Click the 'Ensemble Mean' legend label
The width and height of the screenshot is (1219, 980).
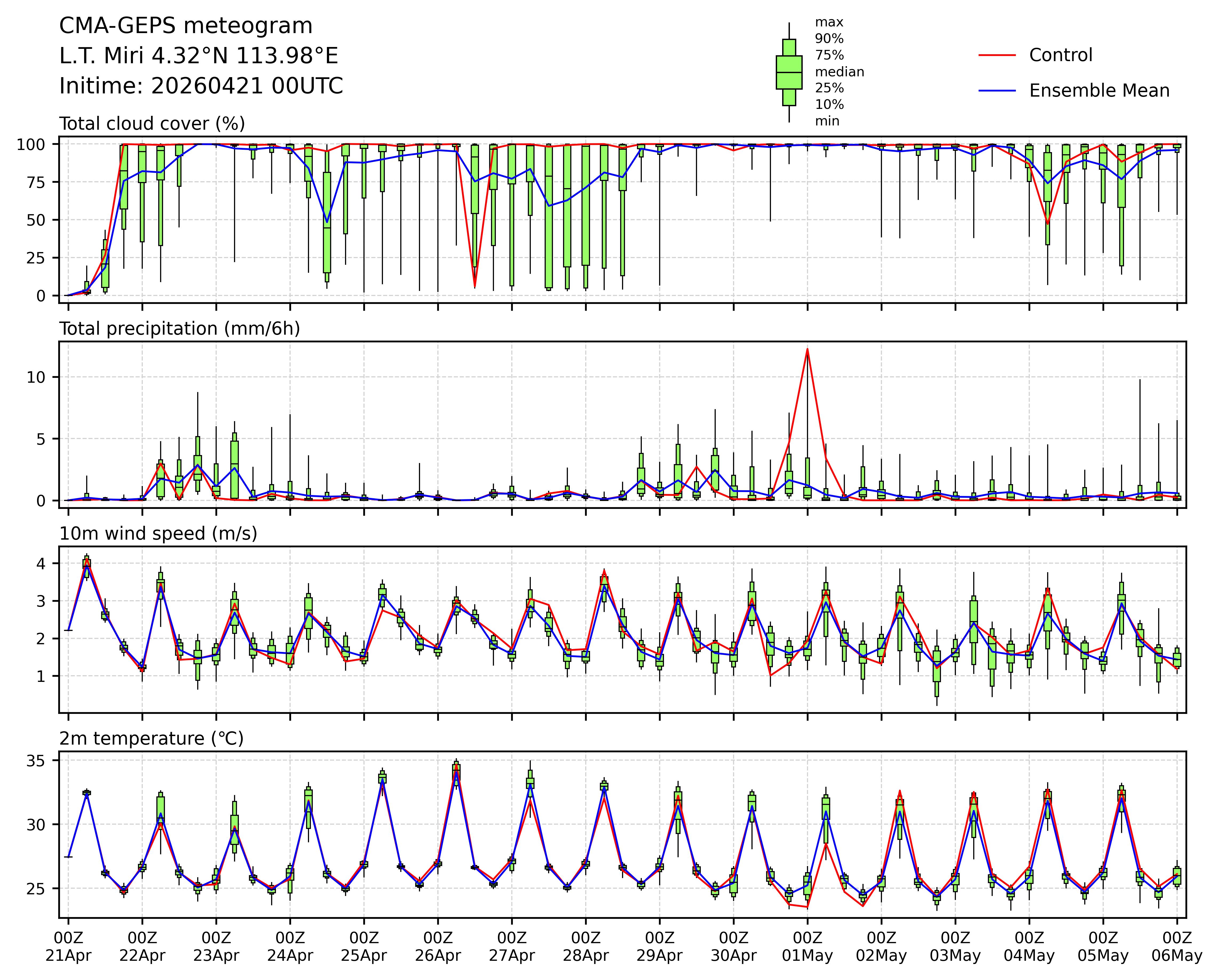1099,90
